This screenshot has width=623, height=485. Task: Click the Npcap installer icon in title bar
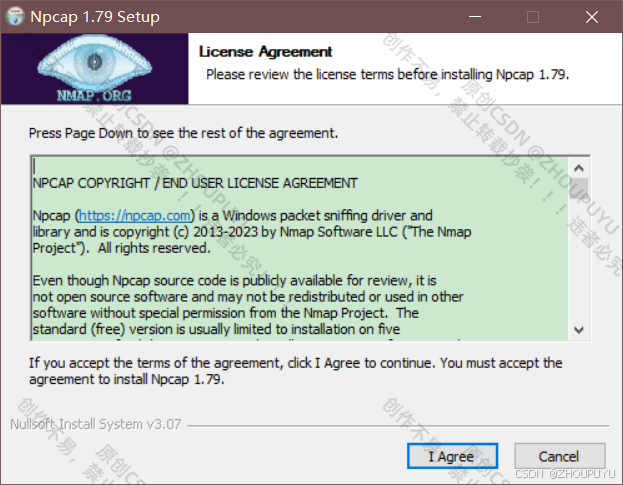[15, 17]
